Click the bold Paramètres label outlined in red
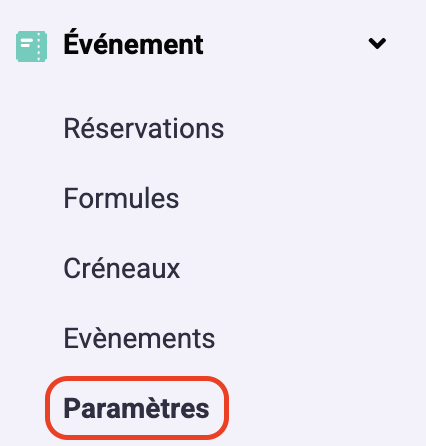 pos(137,408)
